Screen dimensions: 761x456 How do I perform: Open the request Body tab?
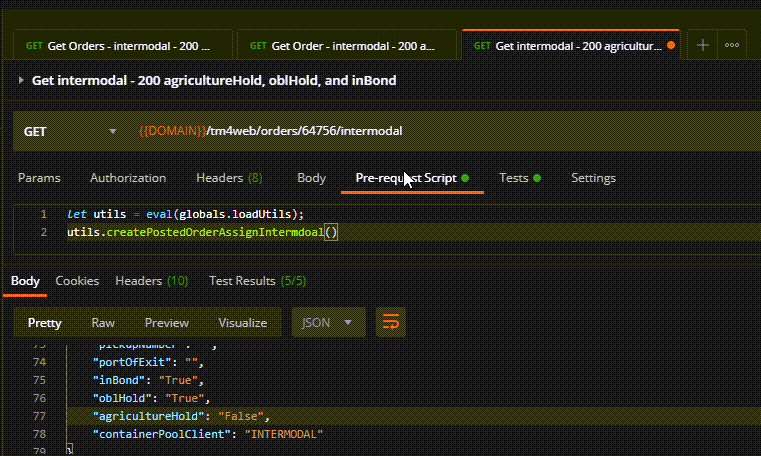[x=312, y=178]
